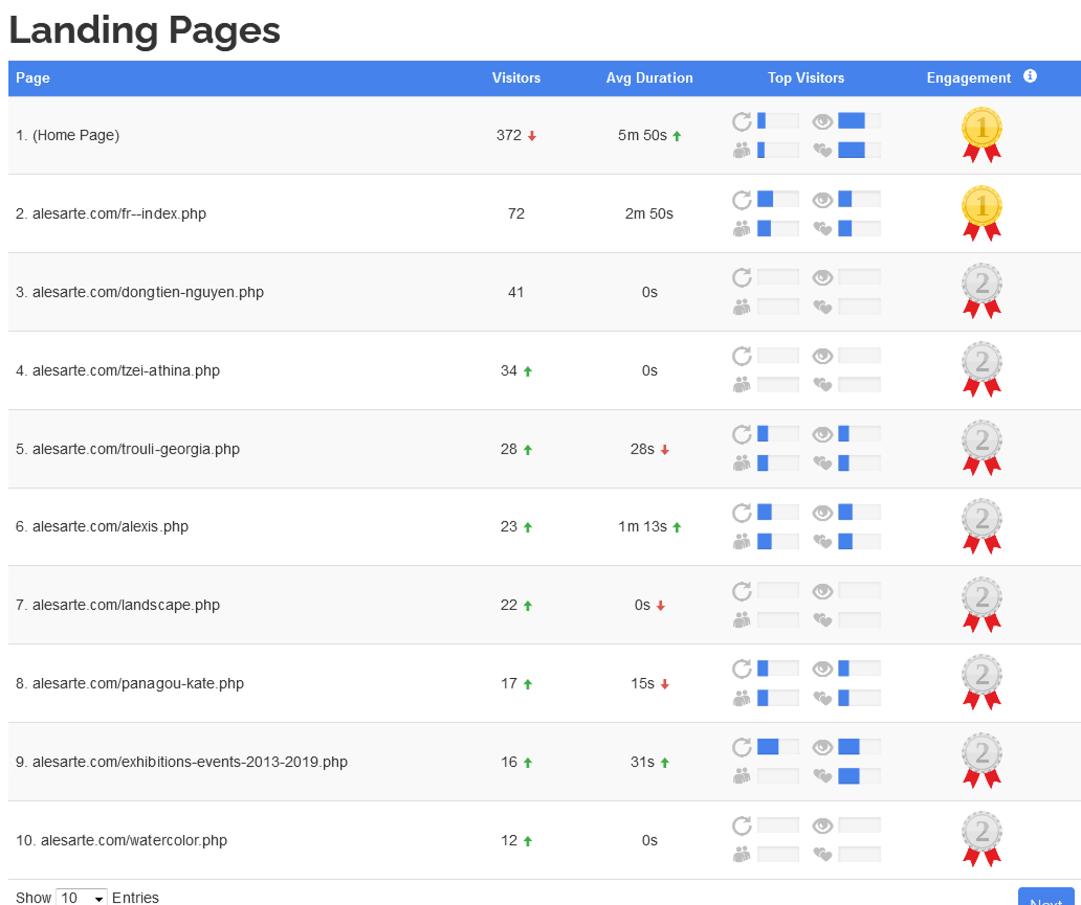Click Landing Pages heading

(144, 30)
